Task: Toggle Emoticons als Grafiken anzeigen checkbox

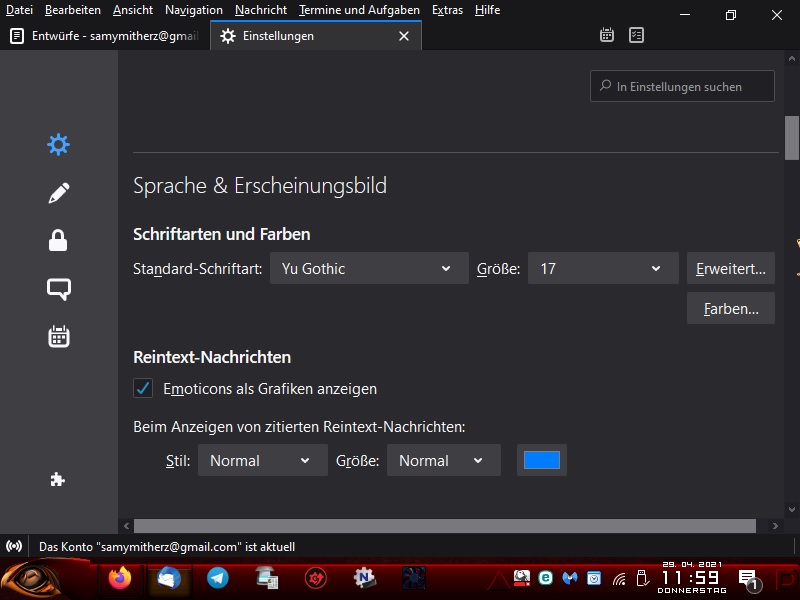Action: (x=143, y=389)
